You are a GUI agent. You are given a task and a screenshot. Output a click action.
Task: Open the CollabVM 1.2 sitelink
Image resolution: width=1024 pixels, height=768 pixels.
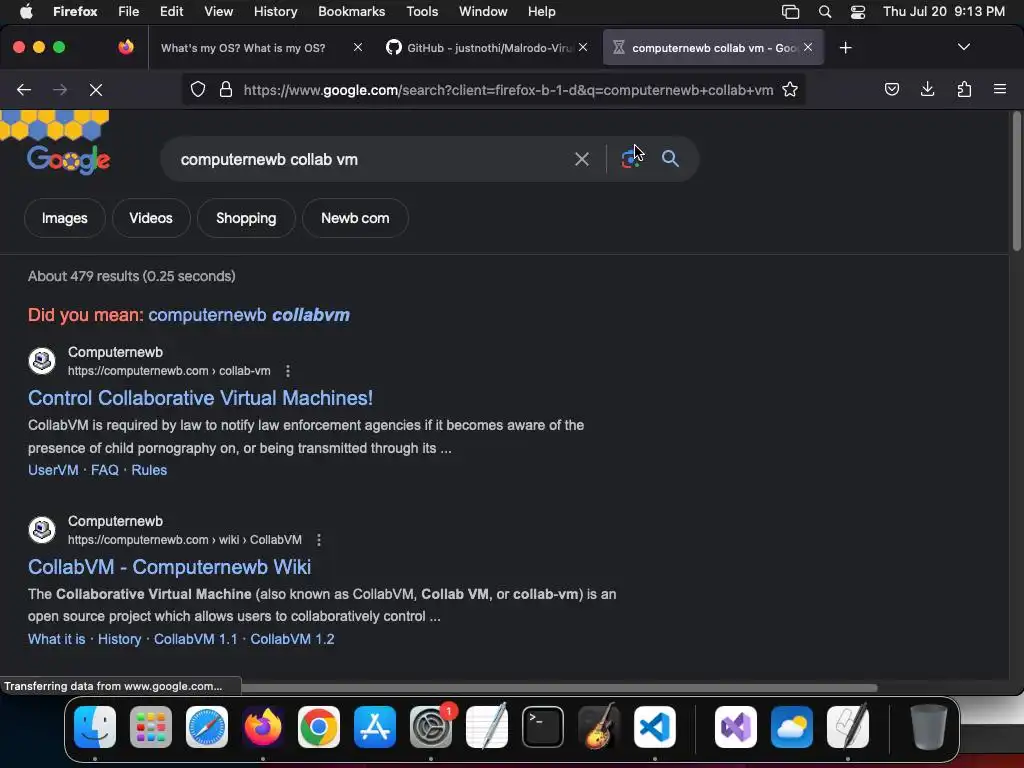click(293, 639)
